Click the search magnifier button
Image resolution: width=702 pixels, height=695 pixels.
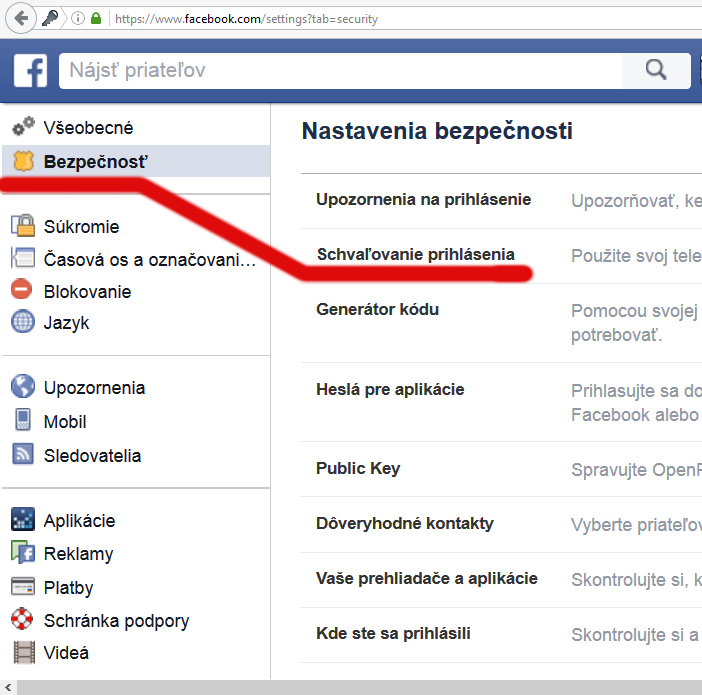(x=655, y=69)
